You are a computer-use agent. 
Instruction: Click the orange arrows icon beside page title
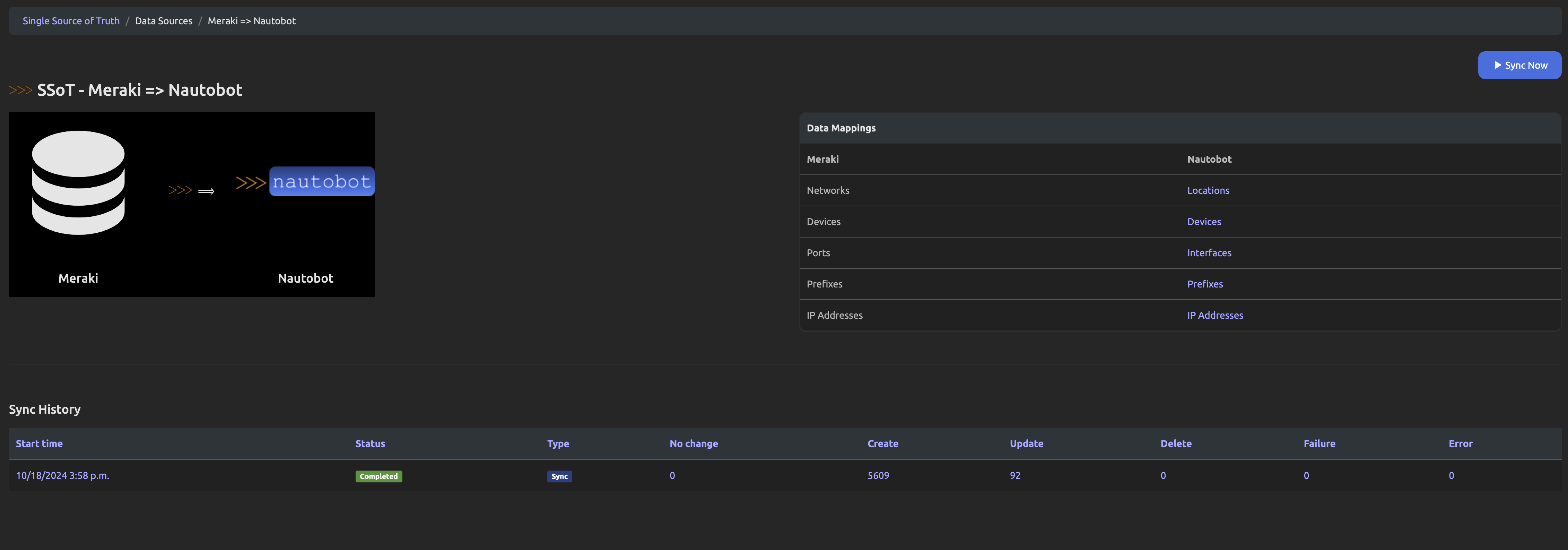20,90
